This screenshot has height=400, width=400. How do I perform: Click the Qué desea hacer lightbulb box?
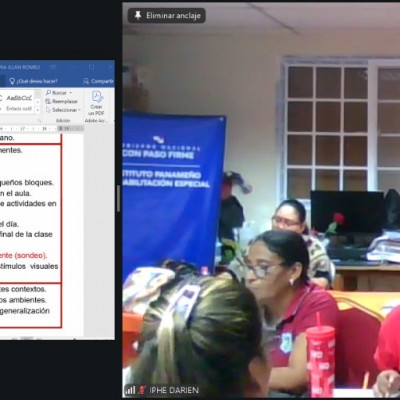(x=33, y=81)
